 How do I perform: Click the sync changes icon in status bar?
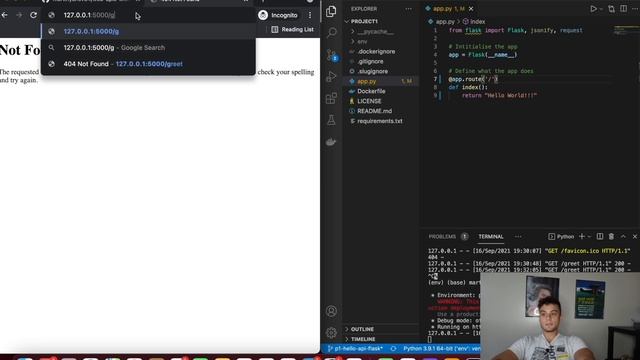393,349
